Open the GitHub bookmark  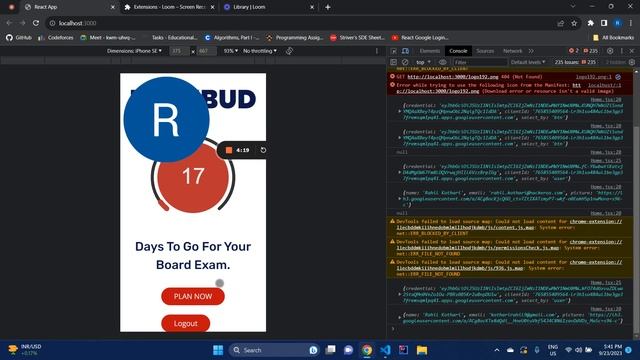click(19, 38)
